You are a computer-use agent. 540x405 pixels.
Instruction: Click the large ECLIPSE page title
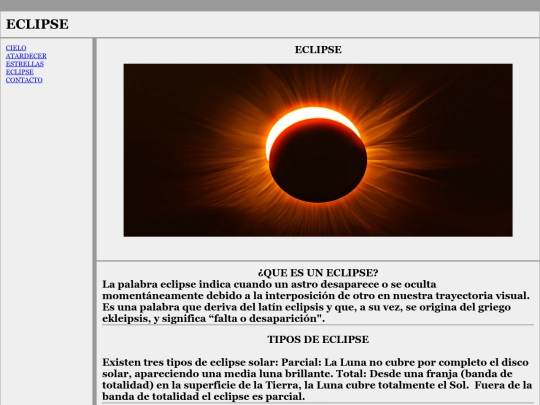point(37,24)
